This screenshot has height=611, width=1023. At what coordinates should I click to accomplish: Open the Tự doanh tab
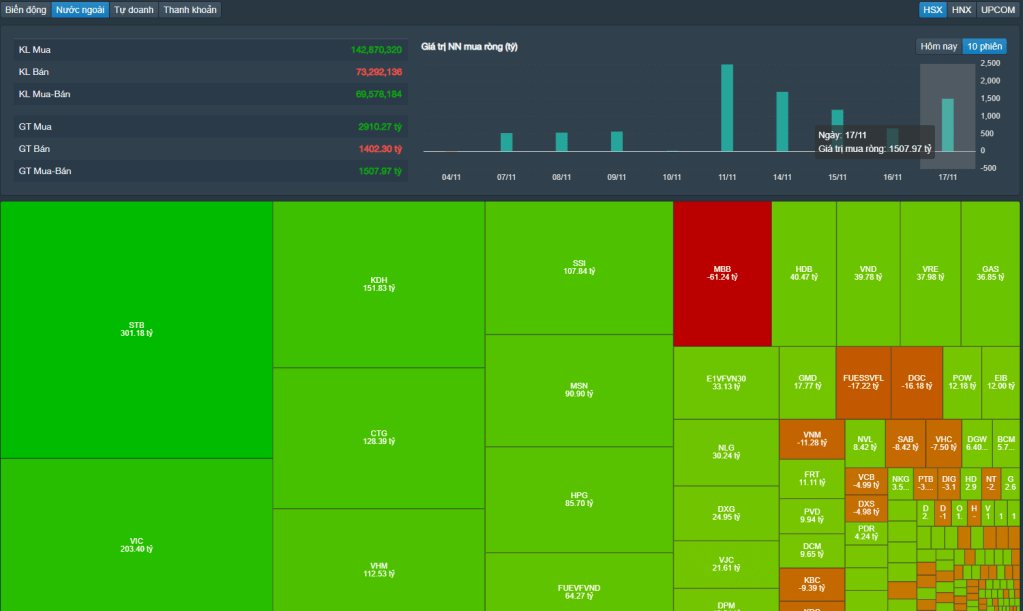point(134,10)
